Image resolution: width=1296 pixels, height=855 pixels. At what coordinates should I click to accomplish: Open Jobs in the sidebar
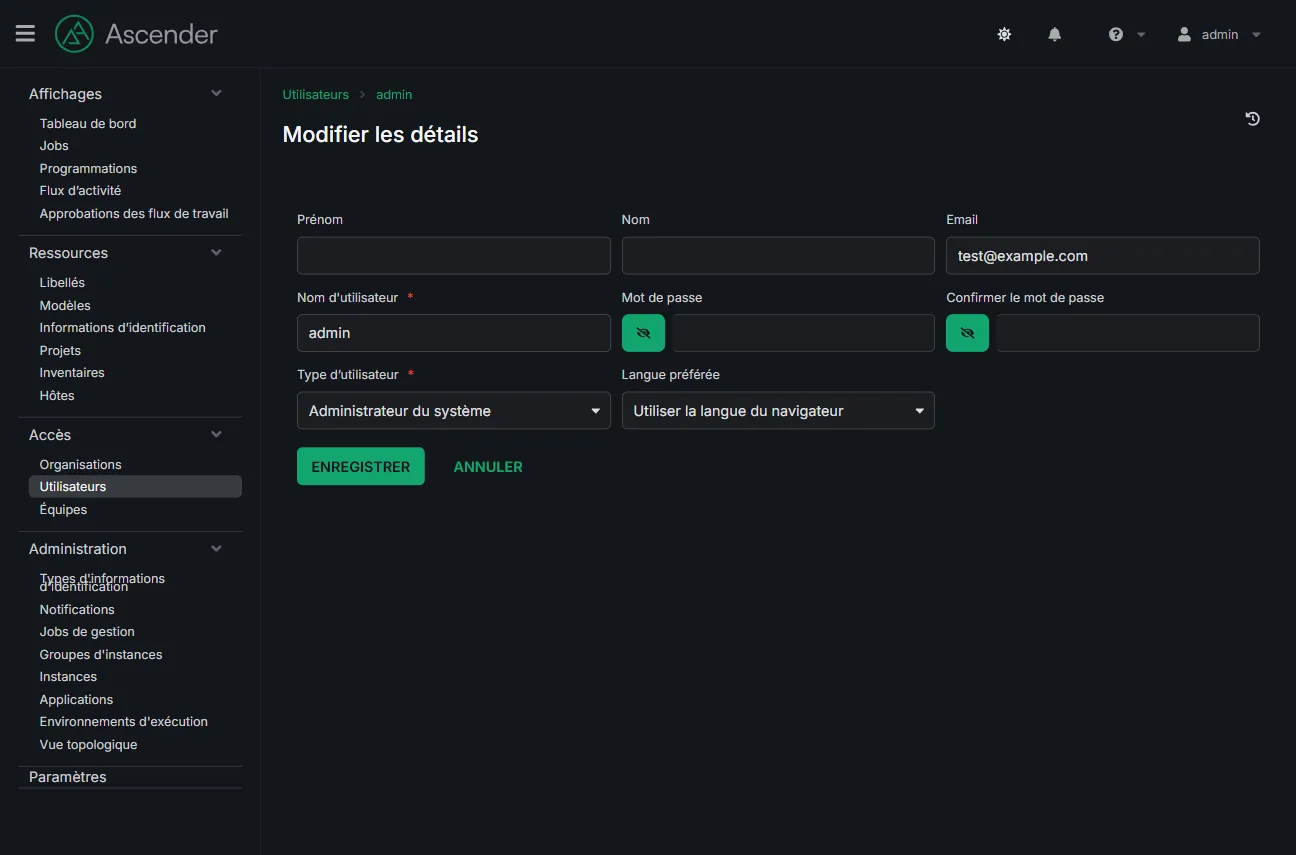coord(54,146)
